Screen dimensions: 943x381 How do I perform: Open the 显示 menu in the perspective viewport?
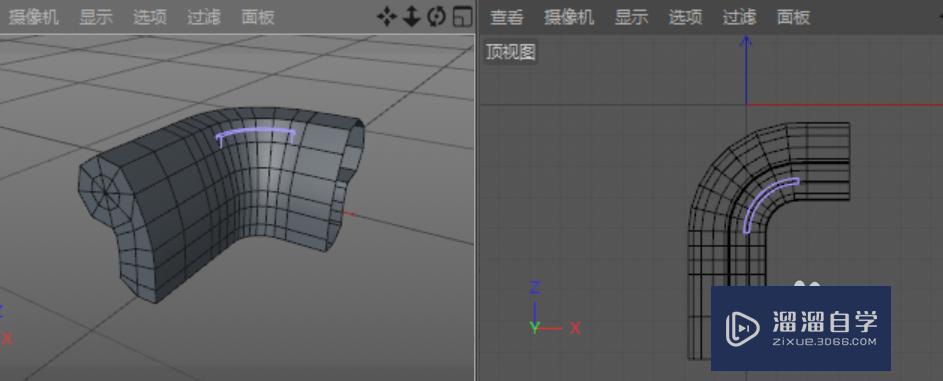coord(96,17)
